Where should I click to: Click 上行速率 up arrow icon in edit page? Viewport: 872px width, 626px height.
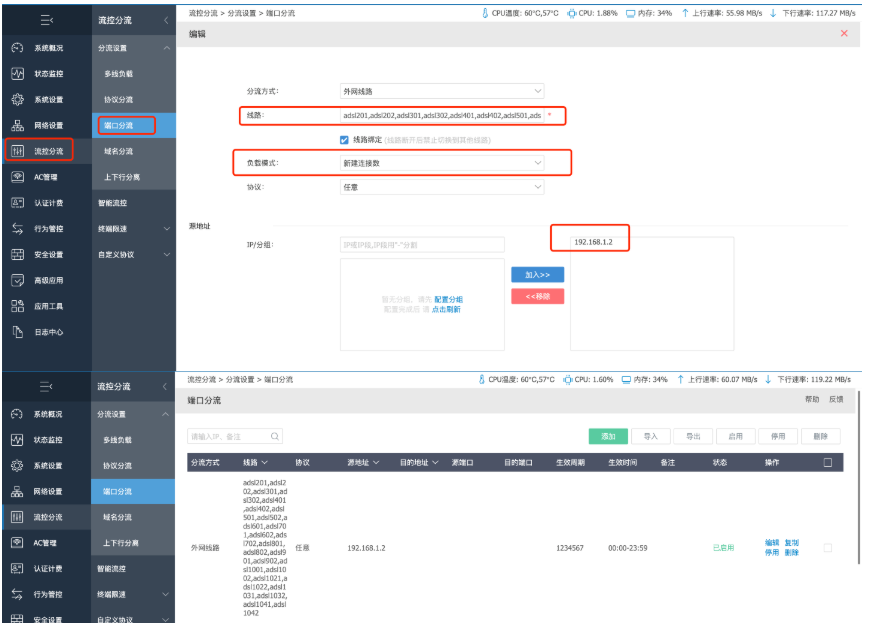pyautogui.click(x=685, y=13)
